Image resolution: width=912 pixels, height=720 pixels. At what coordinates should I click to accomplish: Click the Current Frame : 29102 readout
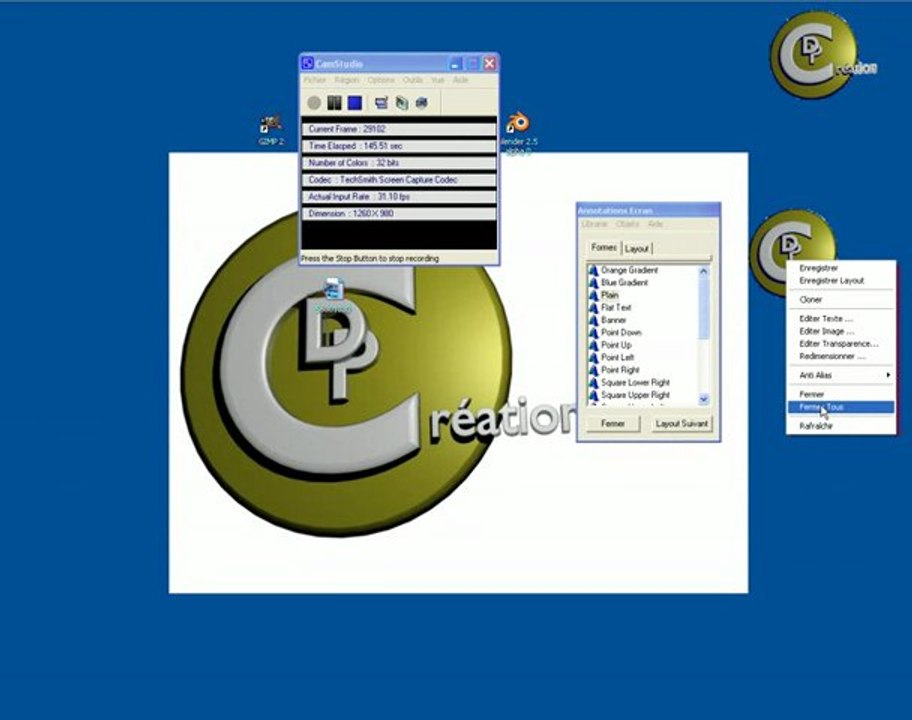[399, 129]
